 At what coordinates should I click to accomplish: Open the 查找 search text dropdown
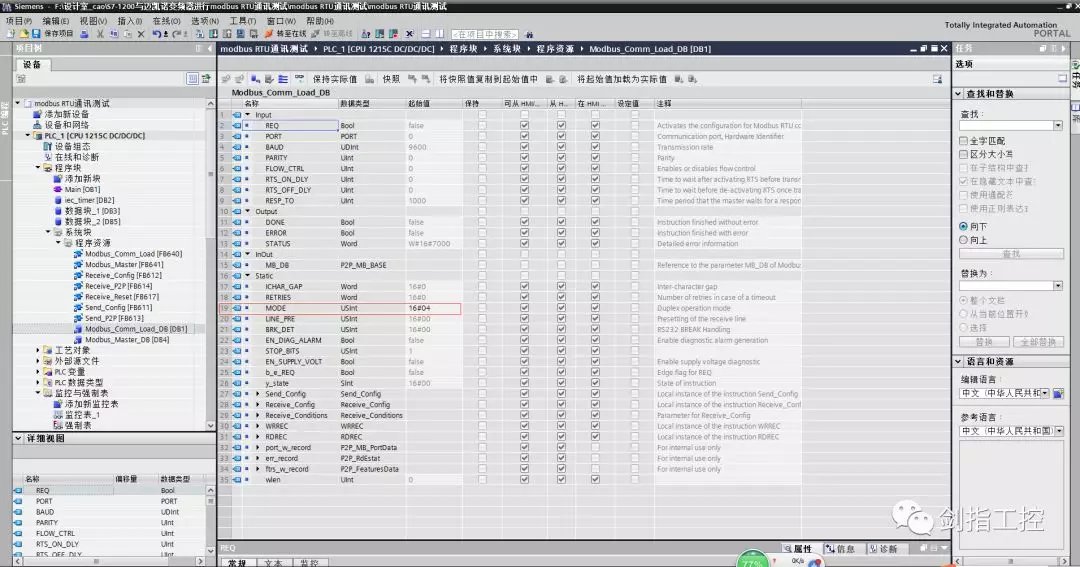[x=1058, y=126]
